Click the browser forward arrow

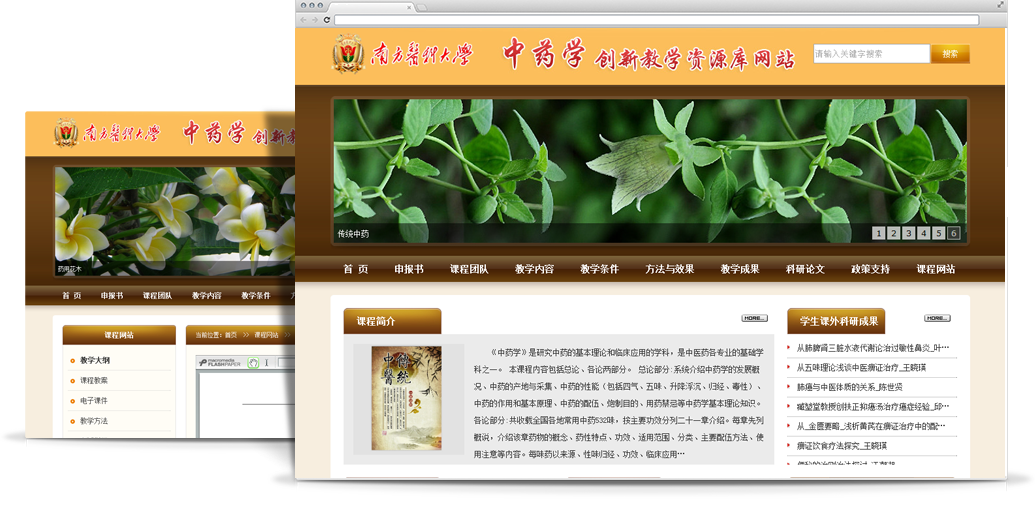pyautogui.click(x=315, y=20)
